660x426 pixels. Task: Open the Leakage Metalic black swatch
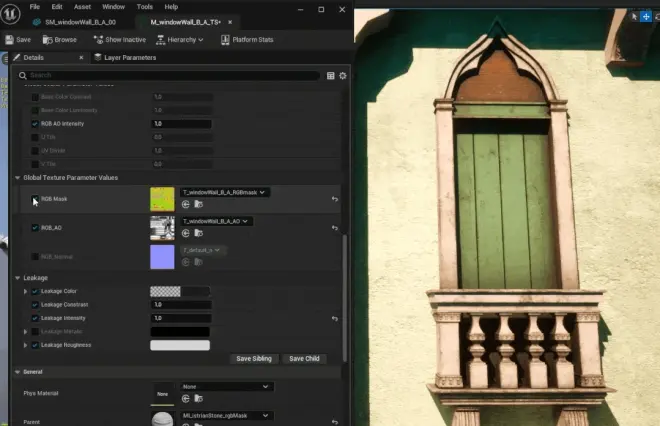(x=180, y=332)
